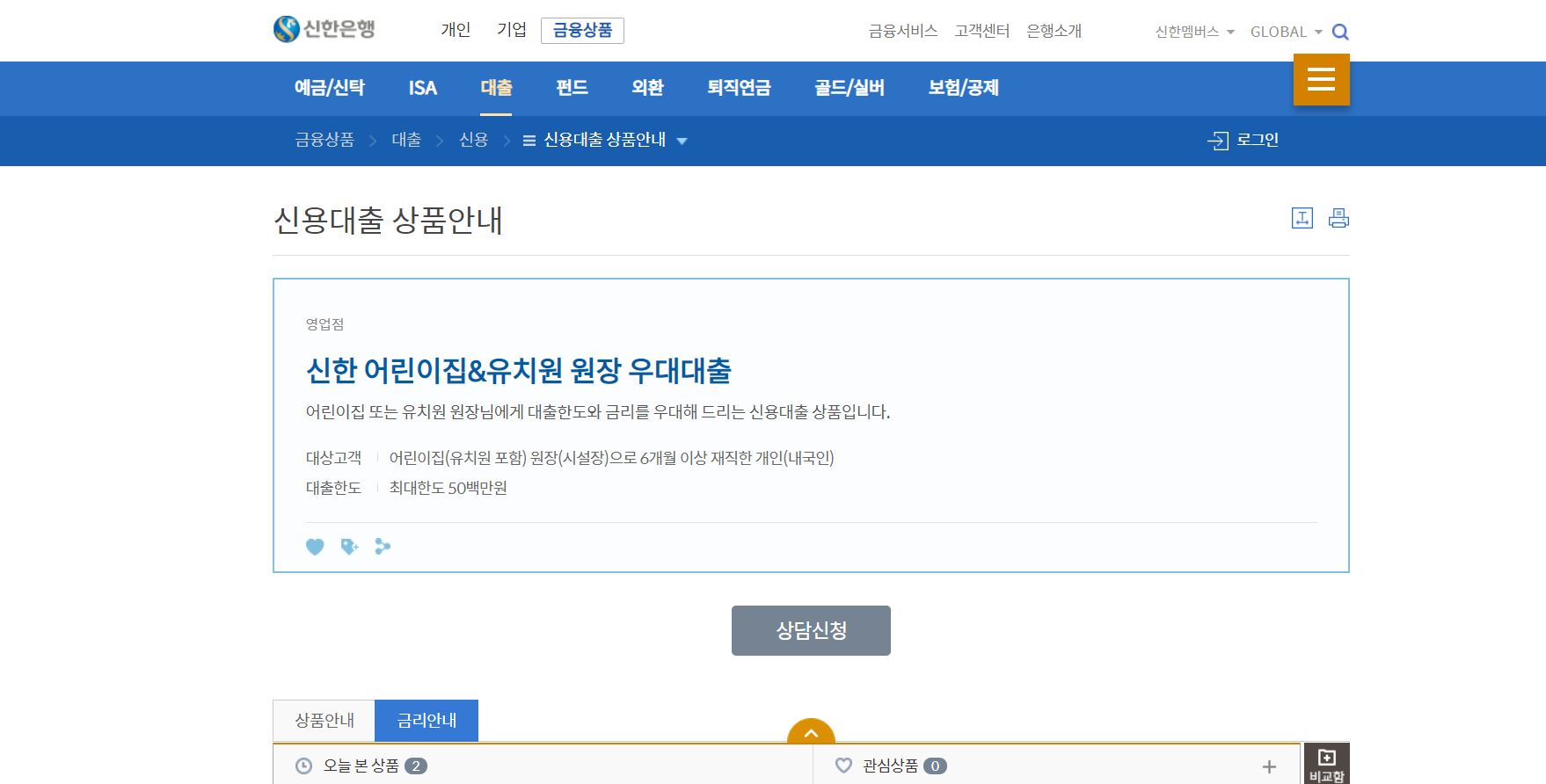The width and height of the screenshot is (1546, 784).
Task: Click 로그인 link
Action: pos(1258,140)
